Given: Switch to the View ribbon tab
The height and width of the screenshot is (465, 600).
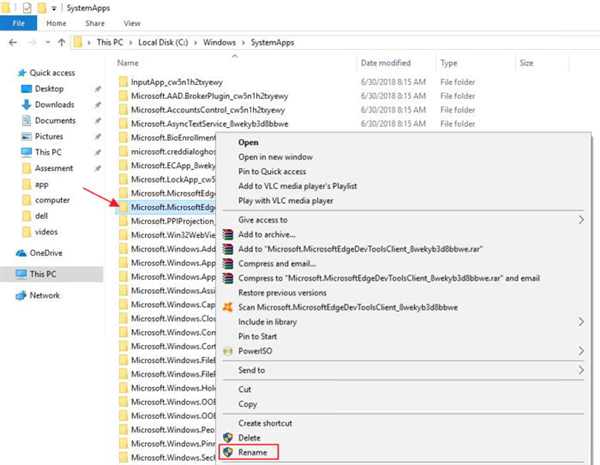Looking at the screenshot, I should pyautogui.click(x=132, y=23).
